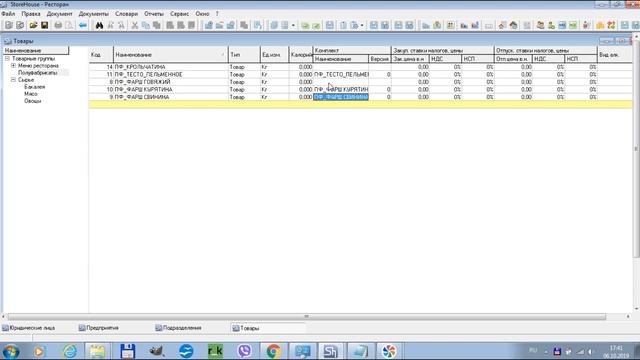Click the save diskette toolbar icon
Image resolution: width=640 pixels, height=360 pixels.
pyautogui.click(x=44, y=25)
